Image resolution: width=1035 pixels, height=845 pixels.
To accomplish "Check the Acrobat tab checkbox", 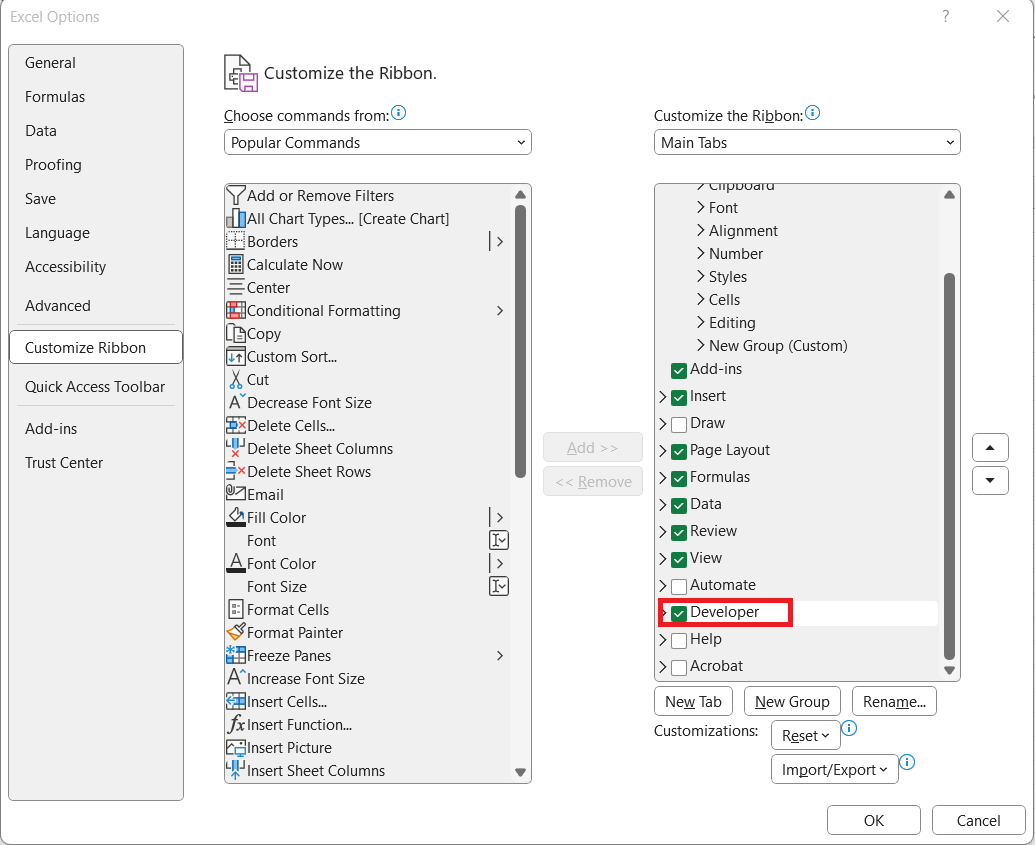I will point(679,667).
